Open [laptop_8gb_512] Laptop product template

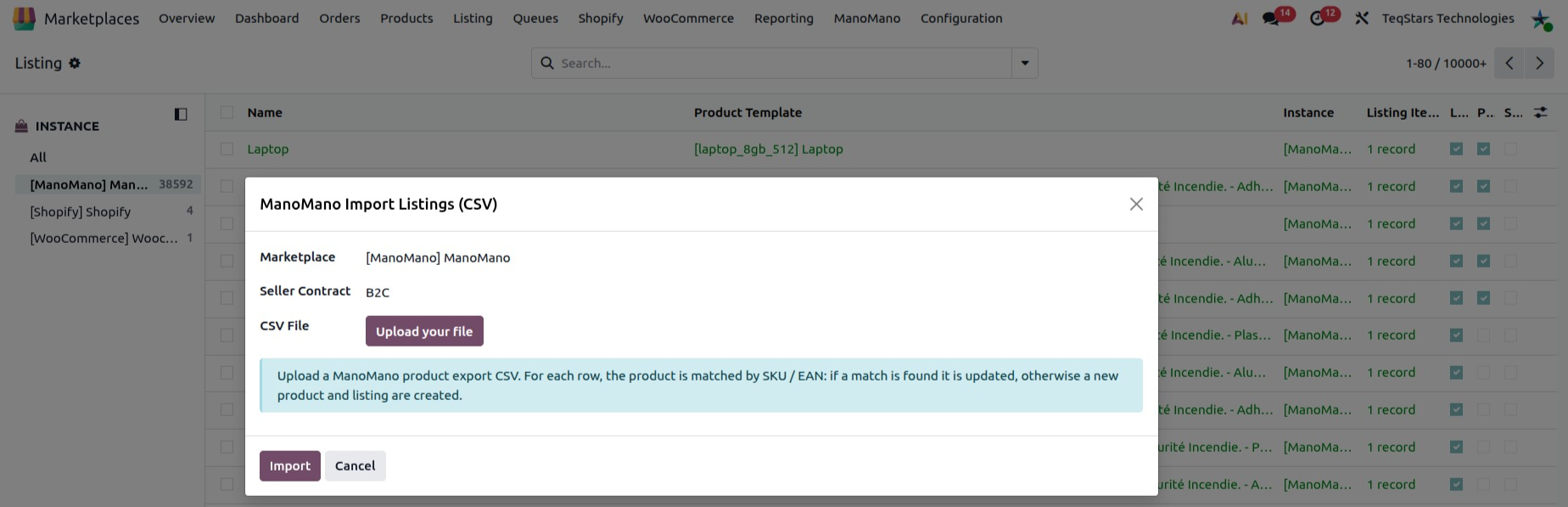[769, 149]
